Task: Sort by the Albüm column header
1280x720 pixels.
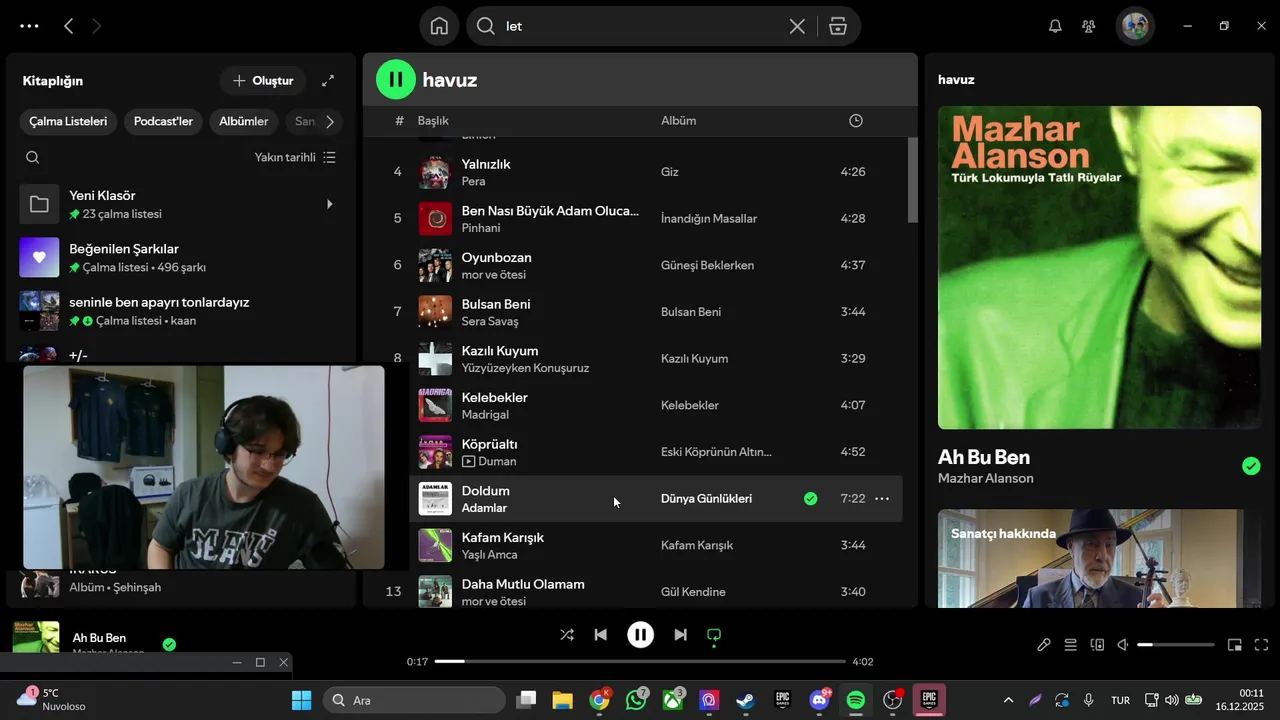Action: [678, 121]
